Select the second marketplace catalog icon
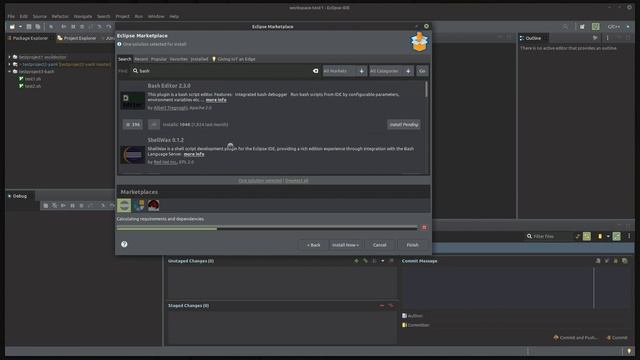Viewport: 640px width, 360px height. click(139, 205)
